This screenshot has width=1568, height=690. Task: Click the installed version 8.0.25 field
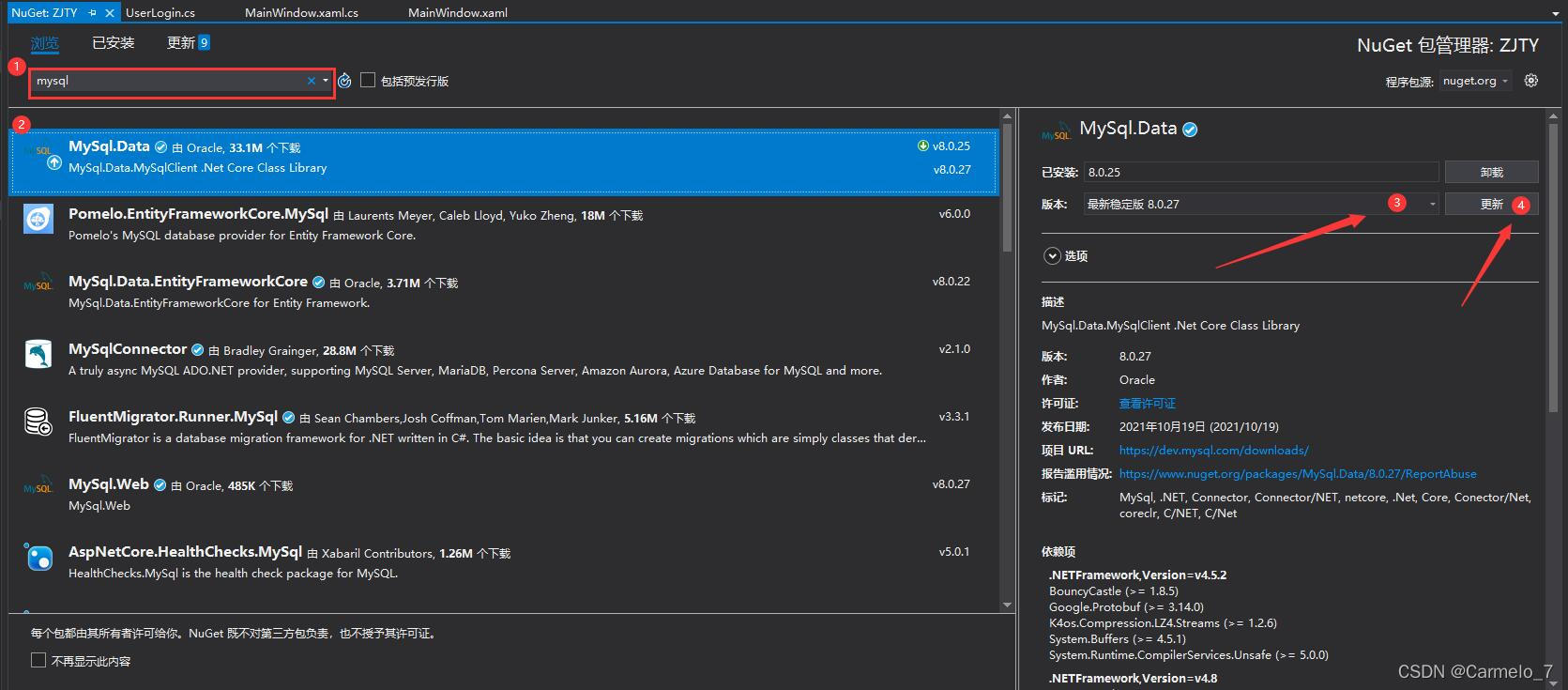(x=1260, y=172)
